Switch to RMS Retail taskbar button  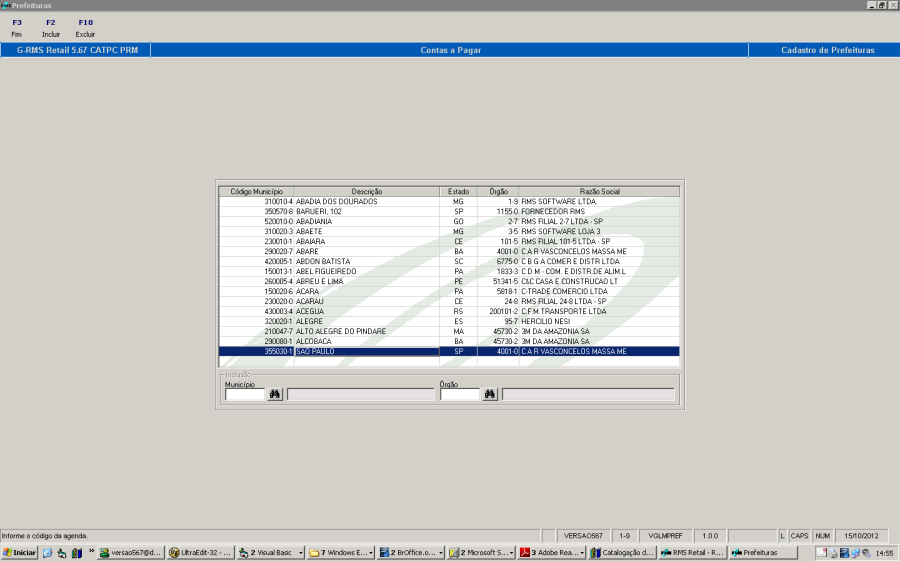click(692, 552)
